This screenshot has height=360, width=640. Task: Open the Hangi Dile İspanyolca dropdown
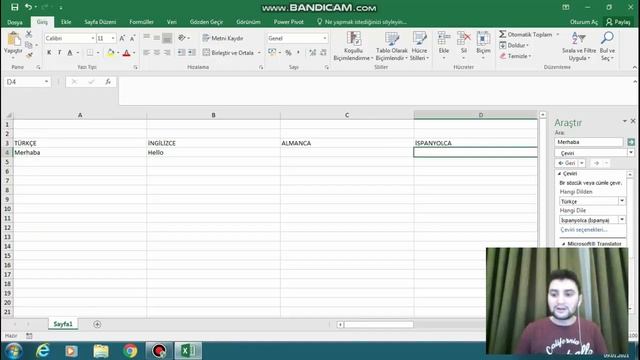tap(622, 220)
